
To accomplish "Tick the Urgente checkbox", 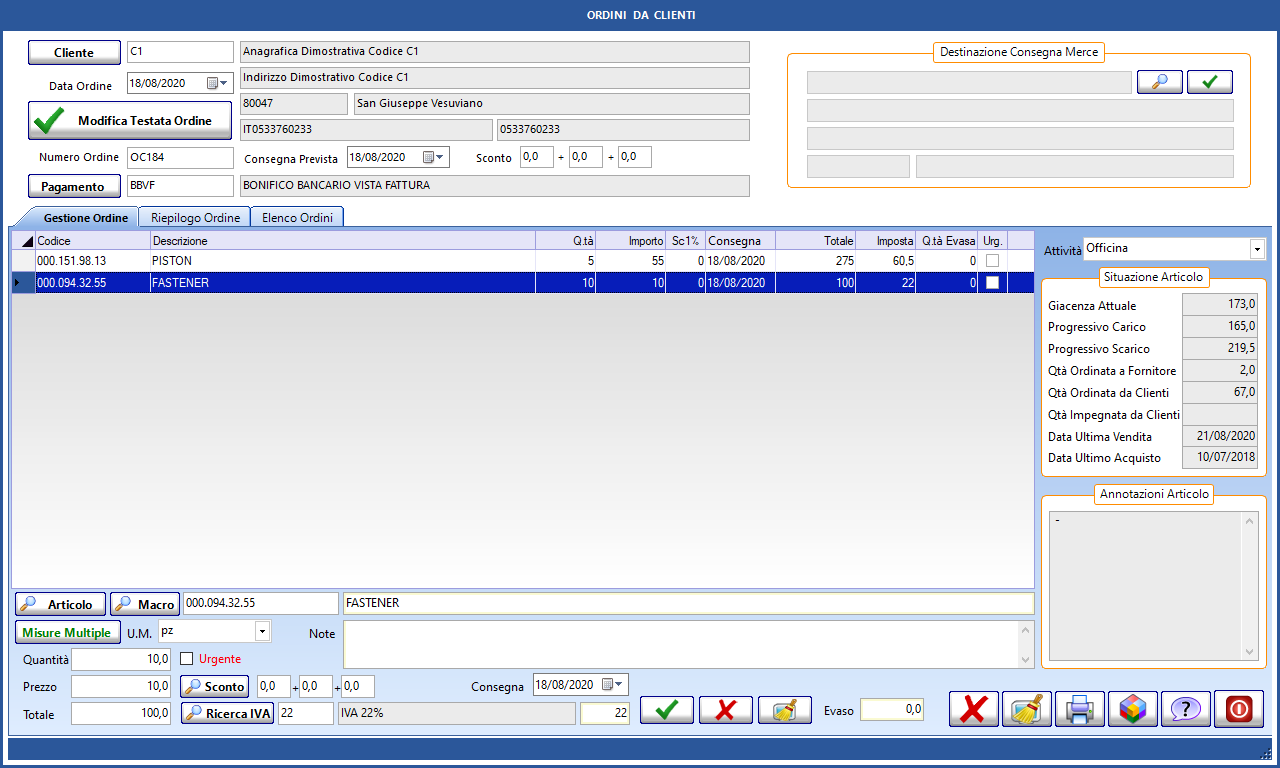I will coord(186,659).
